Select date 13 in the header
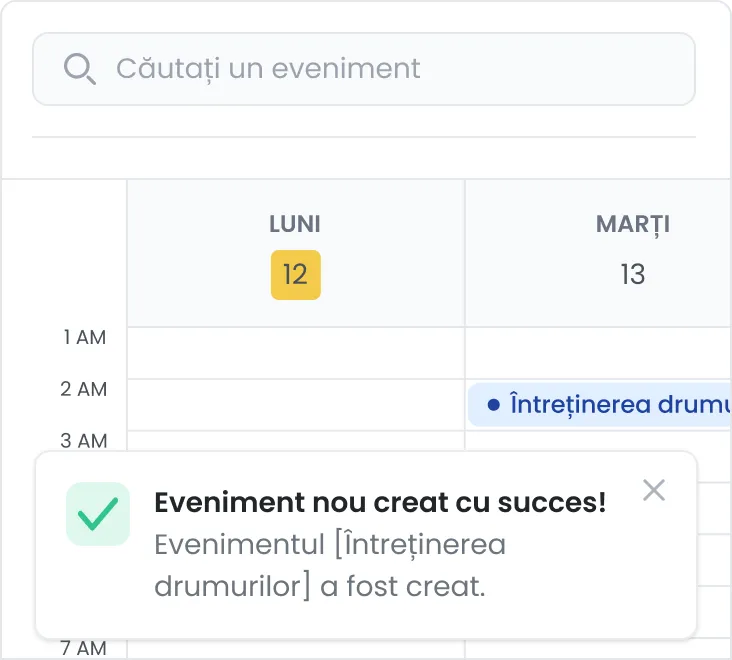Image resolution: width=732 pixels, height=660 pixels. (633, 274)
